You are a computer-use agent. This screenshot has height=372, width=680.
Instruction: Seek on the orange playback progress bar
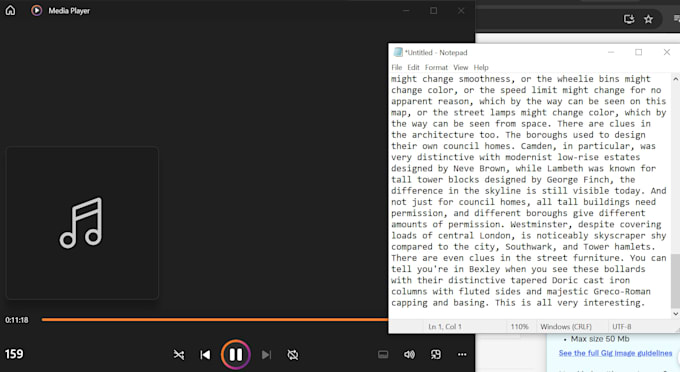click(x=215, y=320)
